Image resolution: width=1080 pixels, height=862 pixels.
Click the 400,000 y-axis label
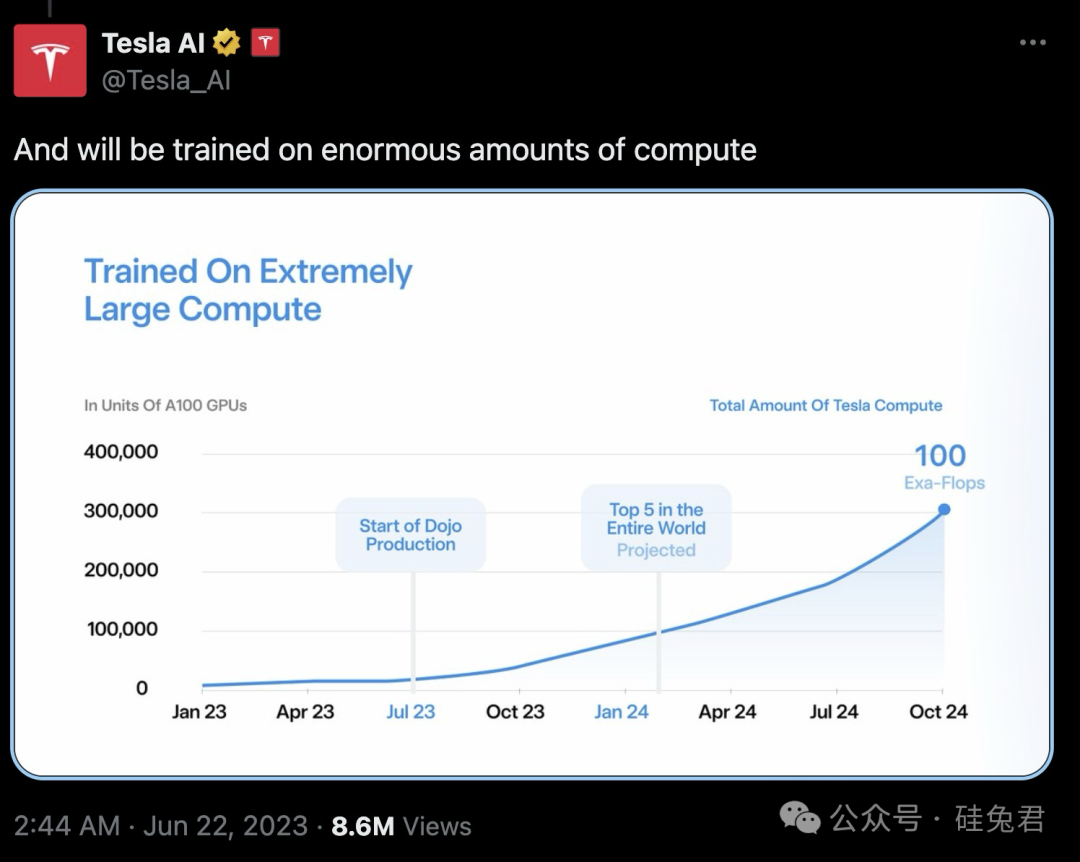coord(120,452)
